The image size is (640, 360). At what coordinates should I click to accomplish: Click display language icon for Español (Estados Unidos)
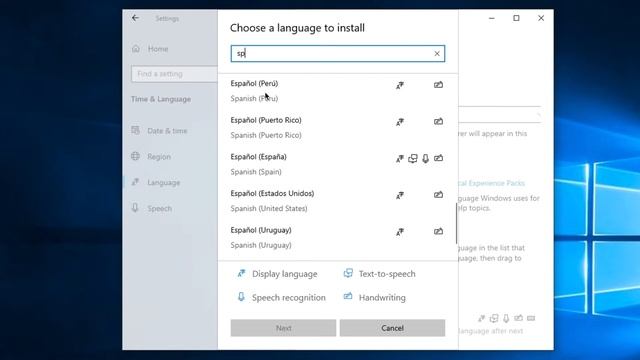(x=400, y=195)
